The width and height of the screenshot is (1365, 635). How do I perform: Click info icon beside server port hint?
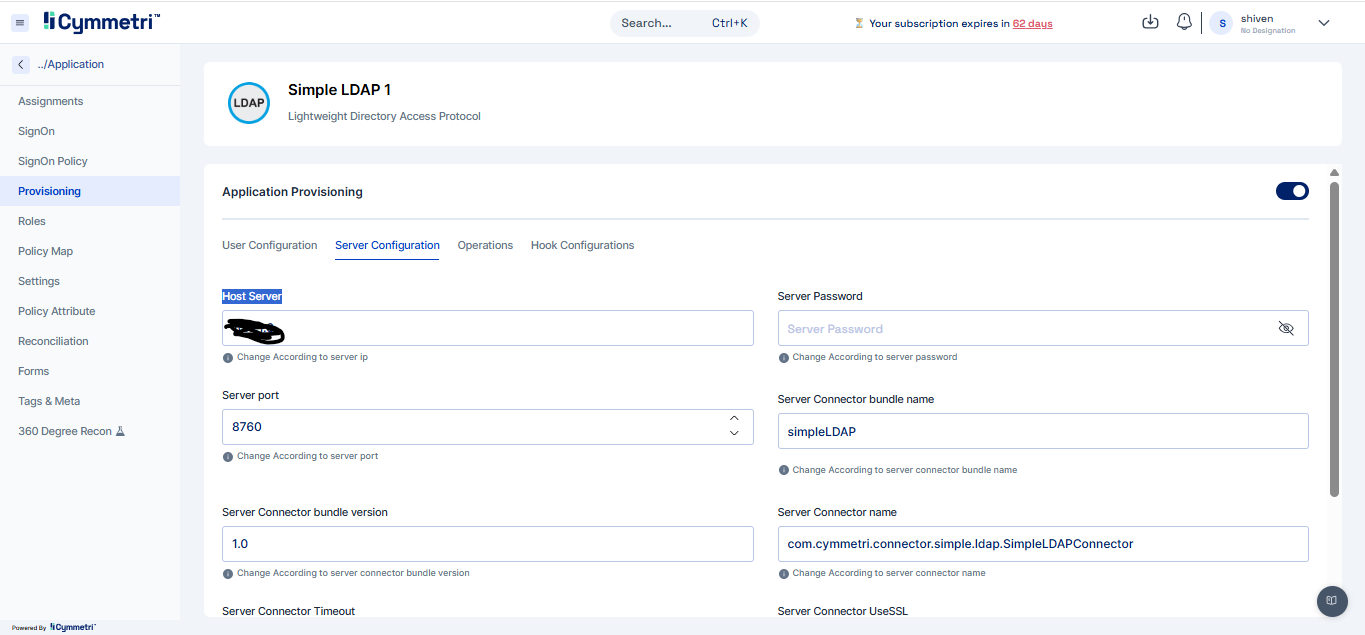point(227,456)
